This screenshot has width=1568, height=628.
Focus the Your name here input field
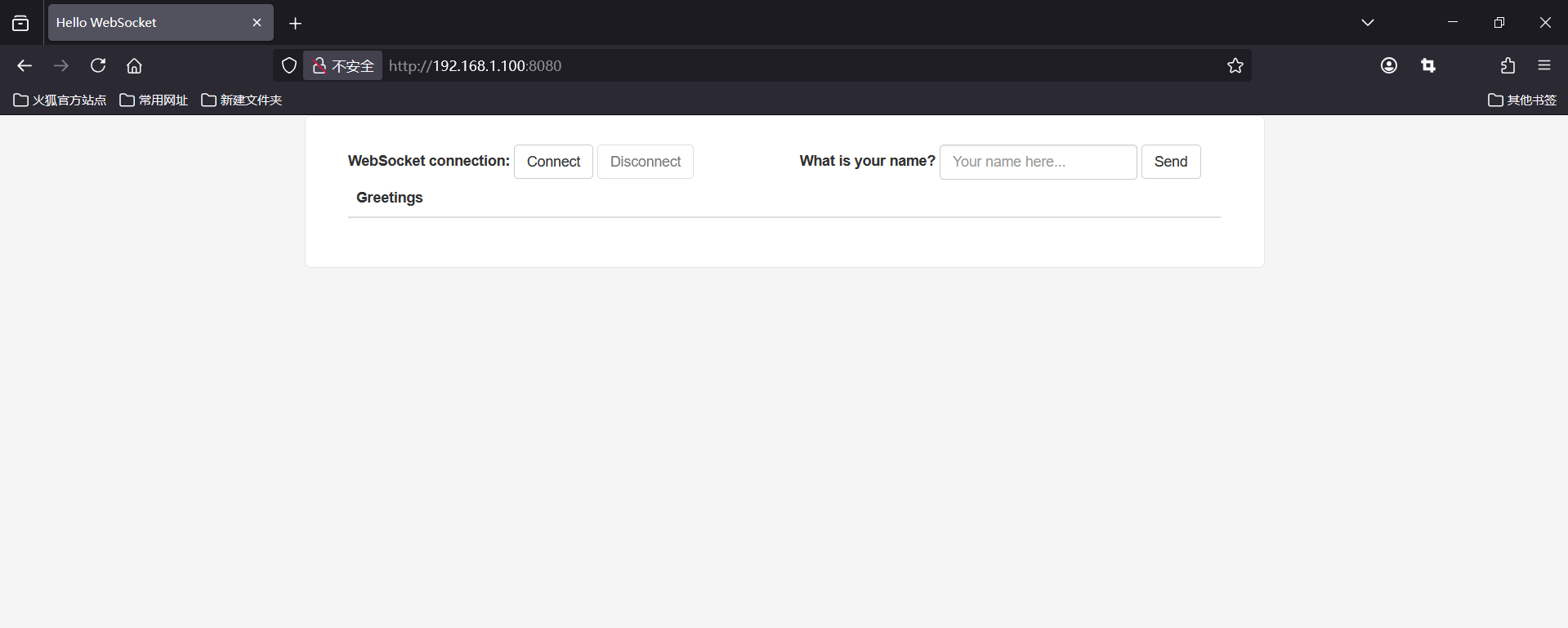point(1038,162)
